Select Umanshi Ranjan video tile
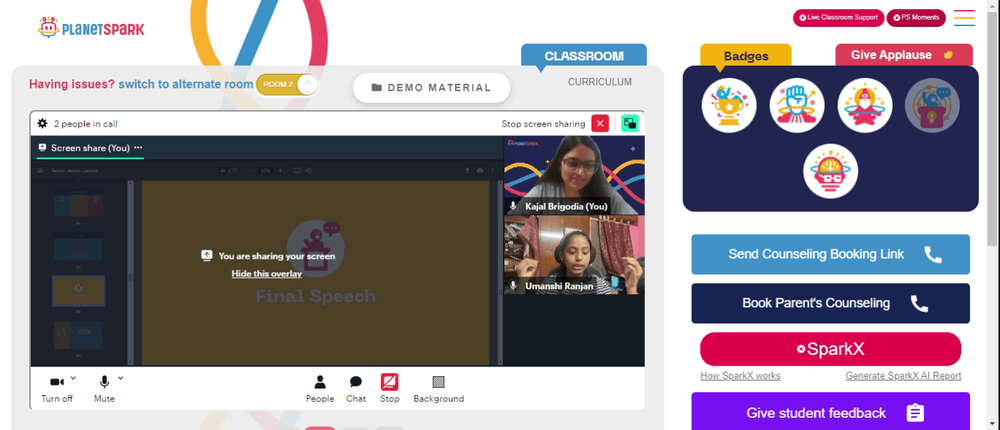The image size is (1000, 430). click(574, 255)
